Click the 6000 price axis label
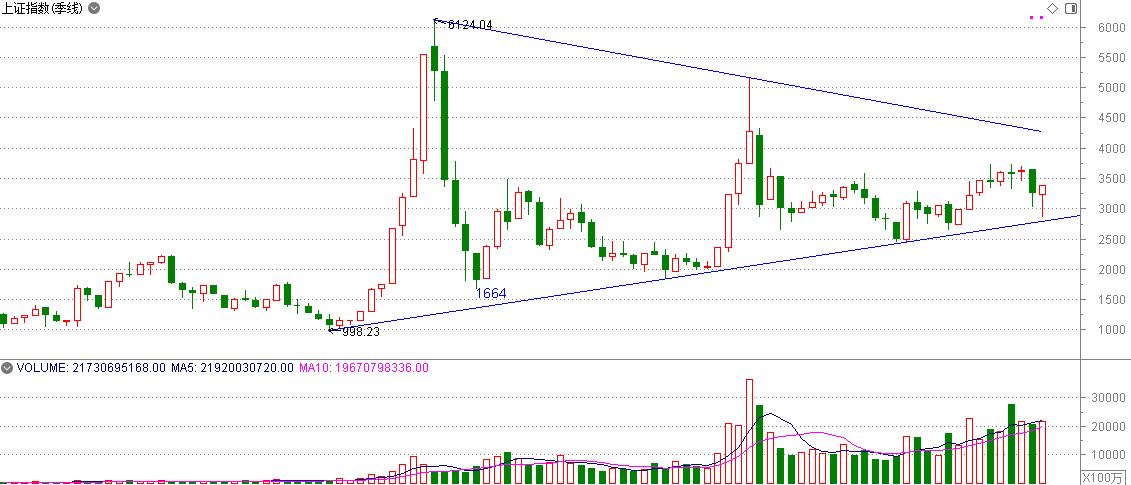 (1112, 27)
